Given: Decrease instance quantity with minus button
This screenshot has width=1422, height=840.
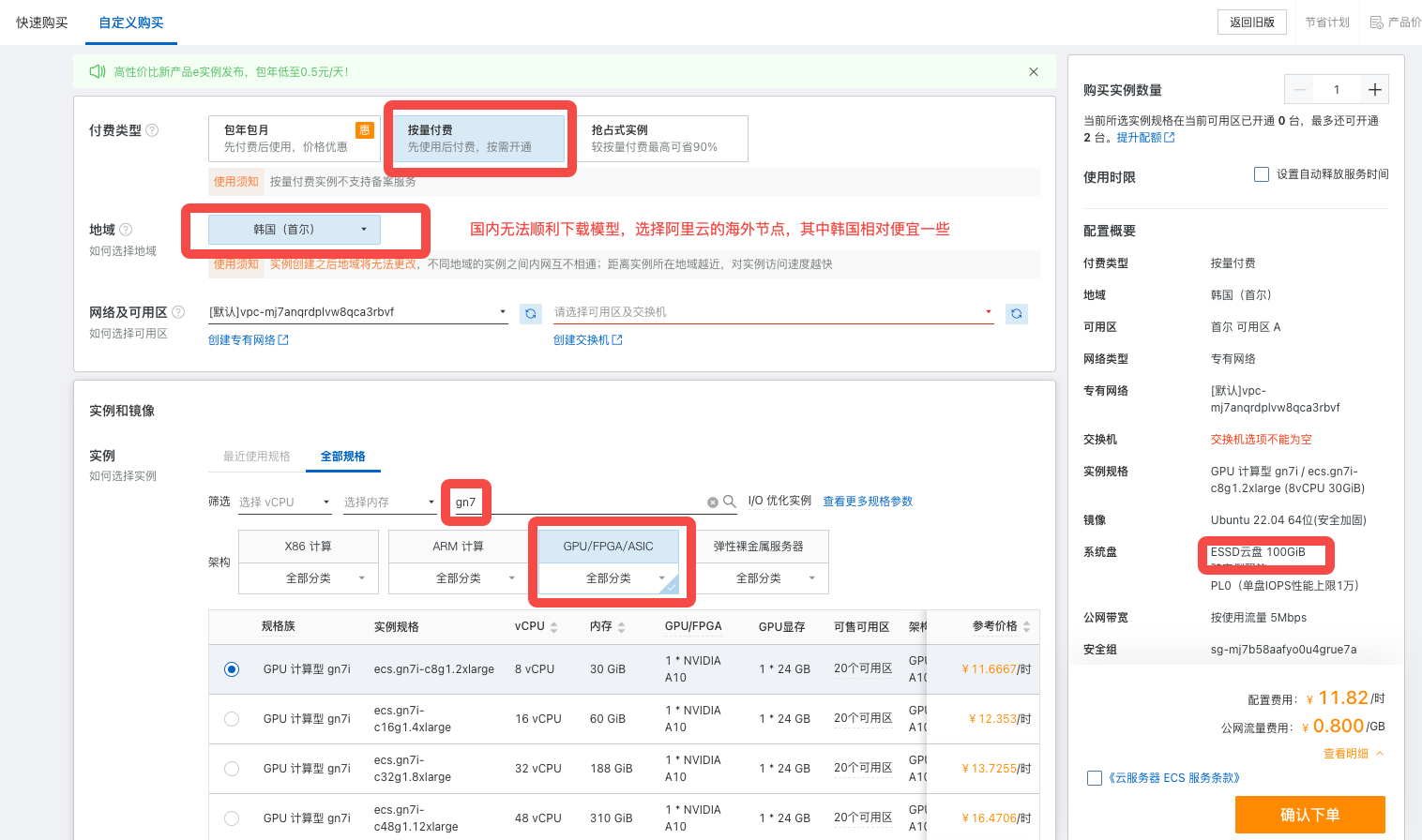Looking at the screenshot, I should (x=1300, y=90).
